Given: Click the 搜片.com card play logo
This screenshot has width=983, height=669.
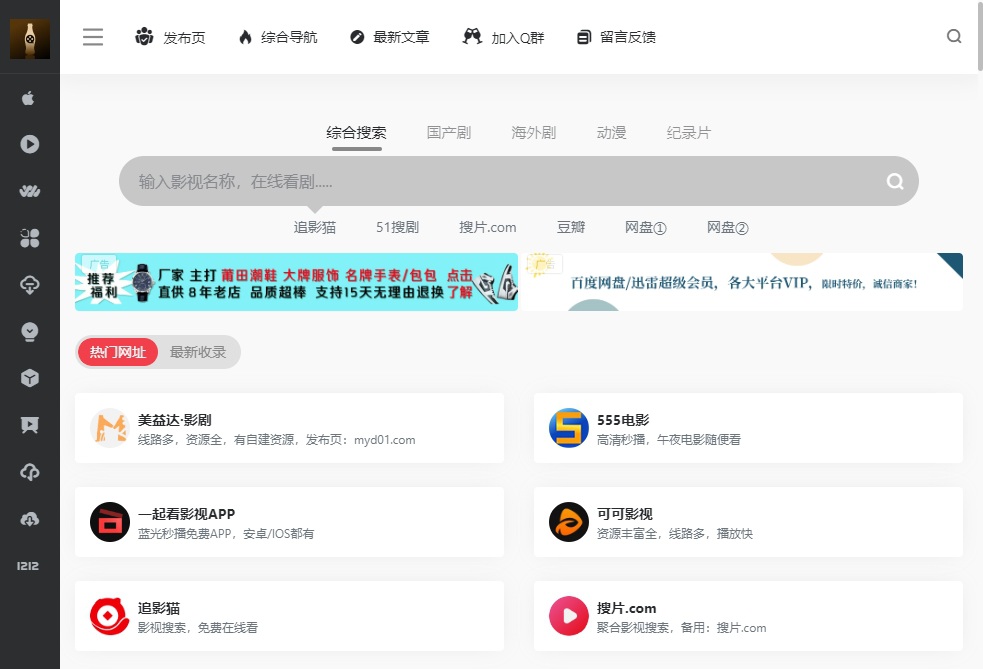Looking at the screenshot, I should (x=569, y=616).
